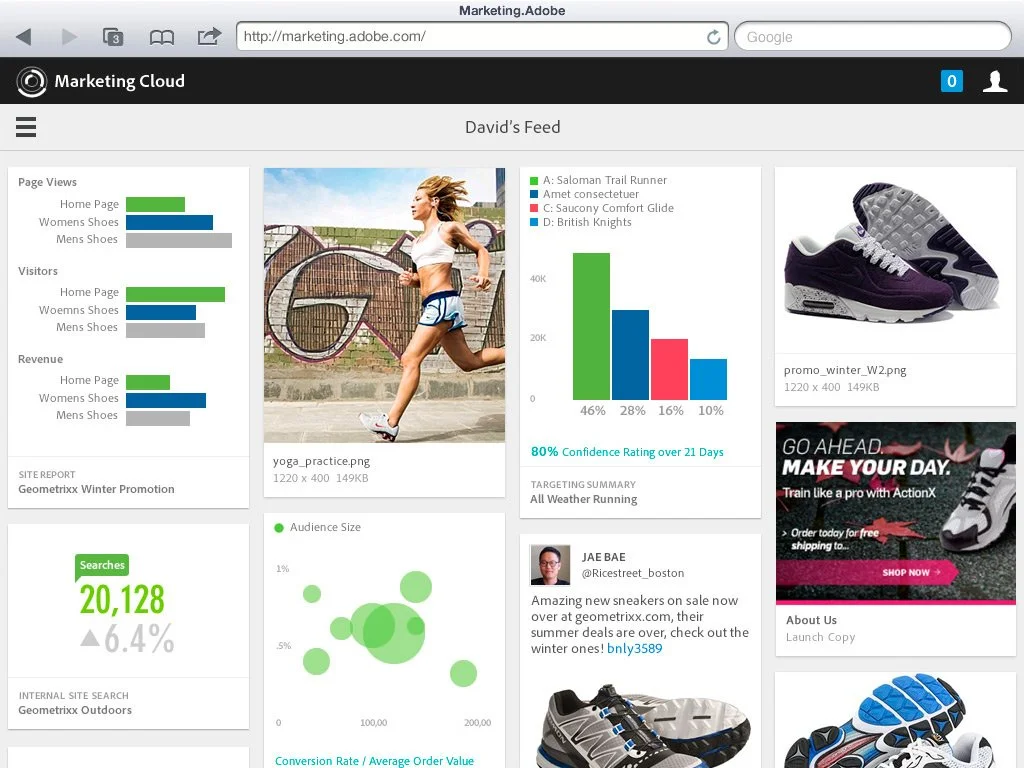Click the Searches green tag
Screen dimensions: 1024x768
coord(102,566)
